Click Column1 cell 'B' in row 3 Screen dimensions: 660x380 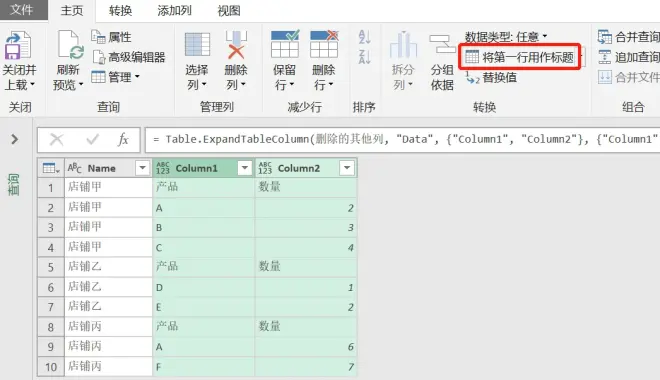pos(203,227)
